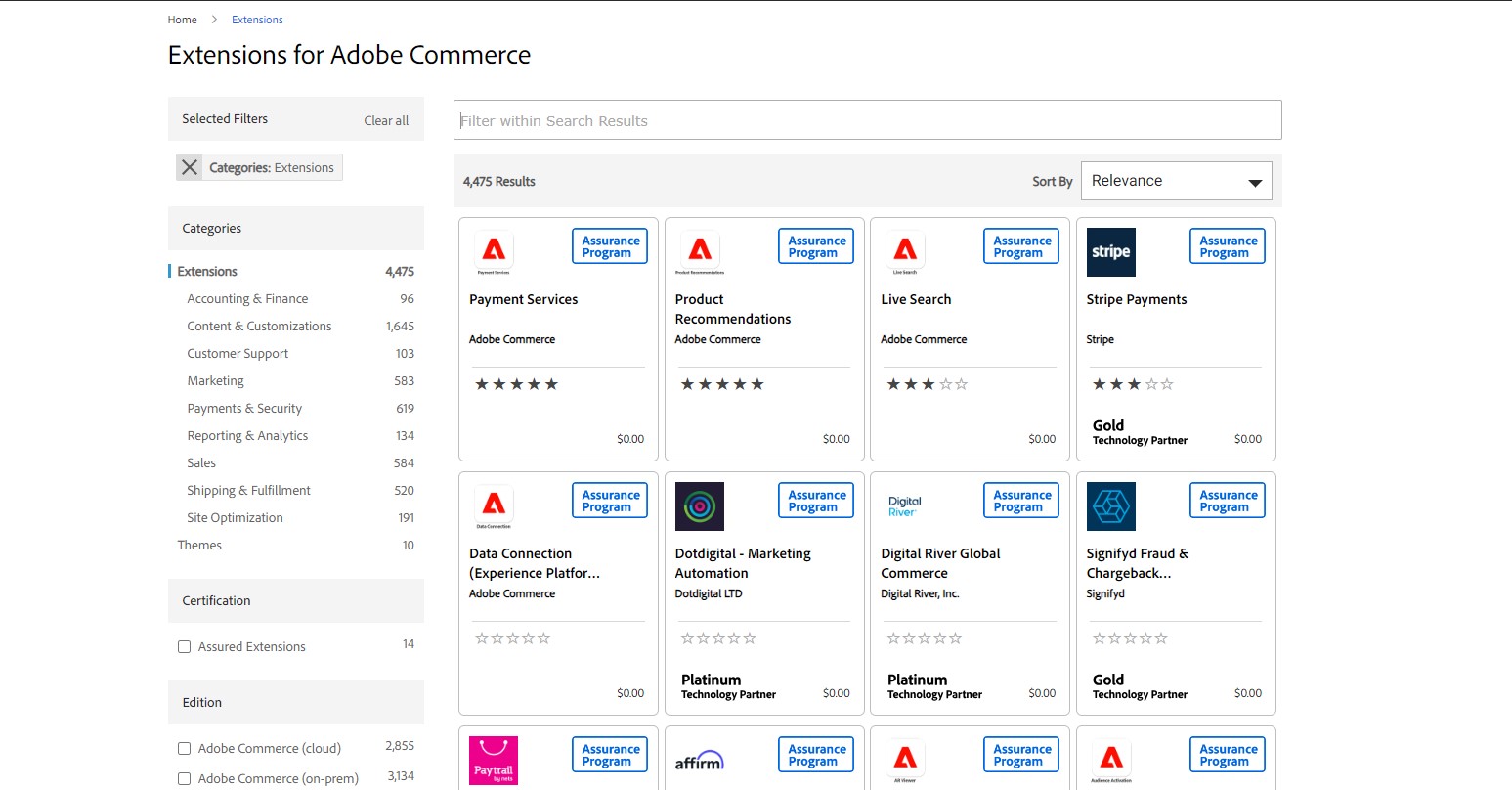Open Digital River Global Commerce title
Screen dimensions: 1512x790
tap(940, 563)
